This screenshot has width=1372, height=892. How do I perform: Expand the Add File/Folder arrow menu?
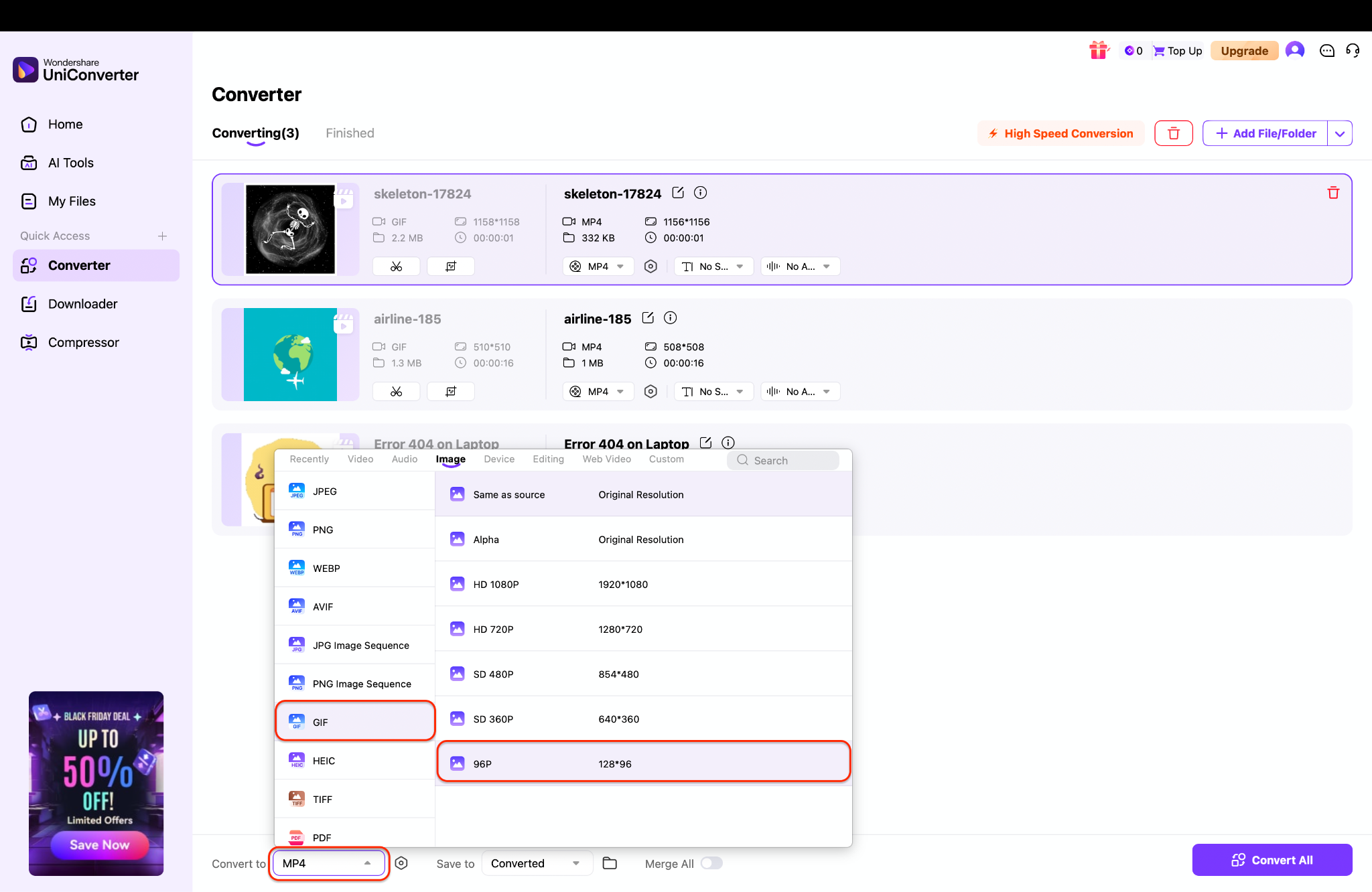tap(1340, 133)
